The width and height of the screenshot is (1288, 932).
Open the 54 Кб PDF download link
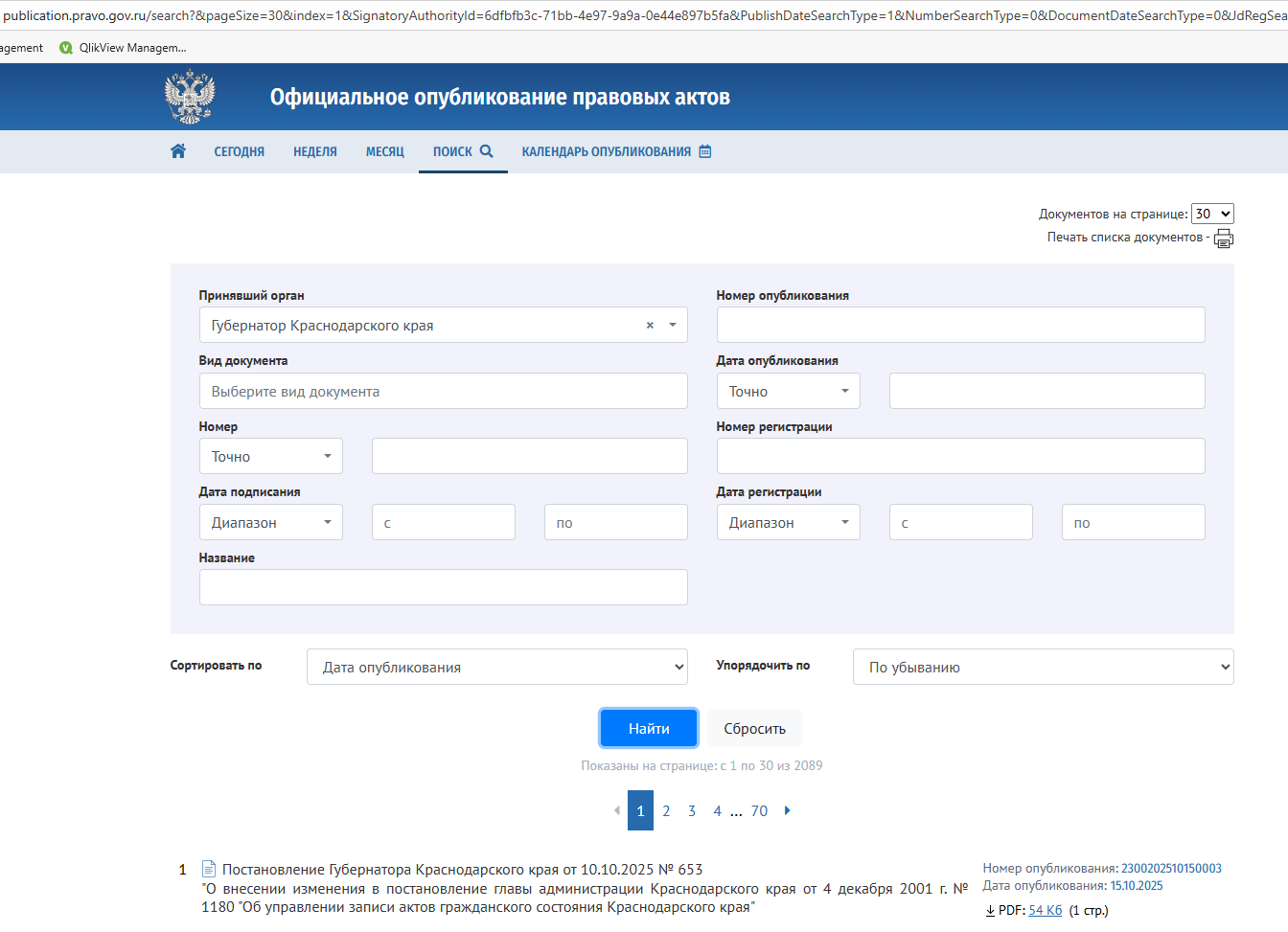tap(1045, 910)
